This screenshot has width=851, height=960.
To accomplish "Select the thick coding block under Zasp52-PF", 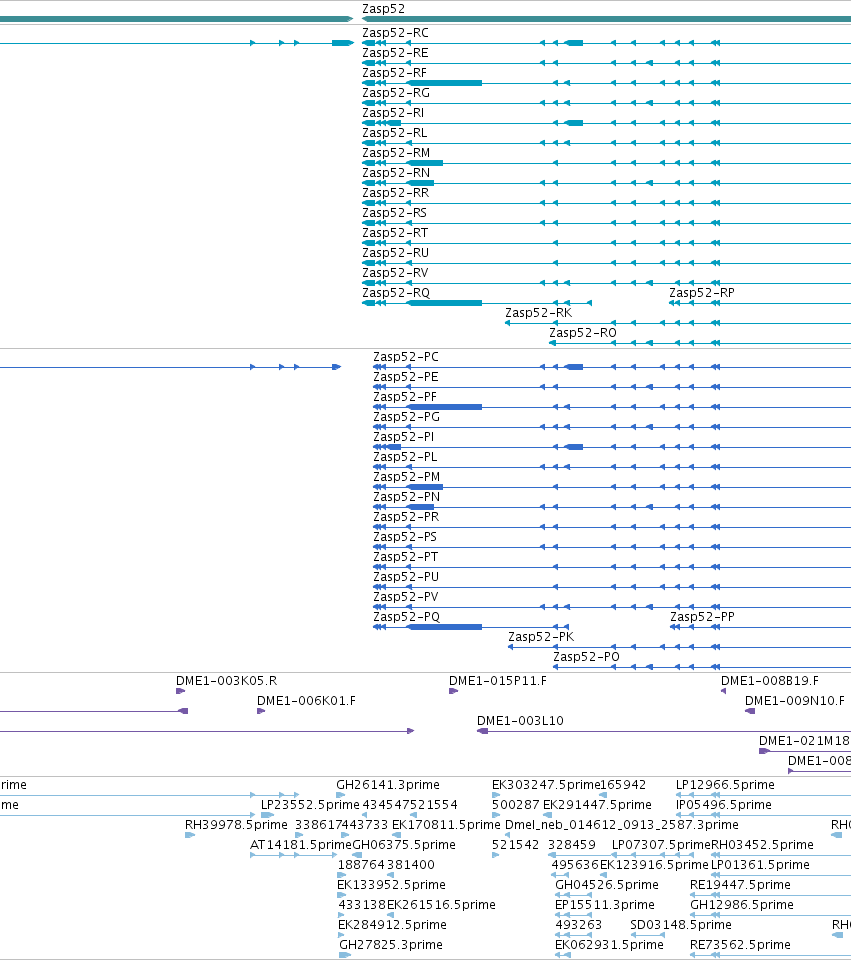I will 445,407.
